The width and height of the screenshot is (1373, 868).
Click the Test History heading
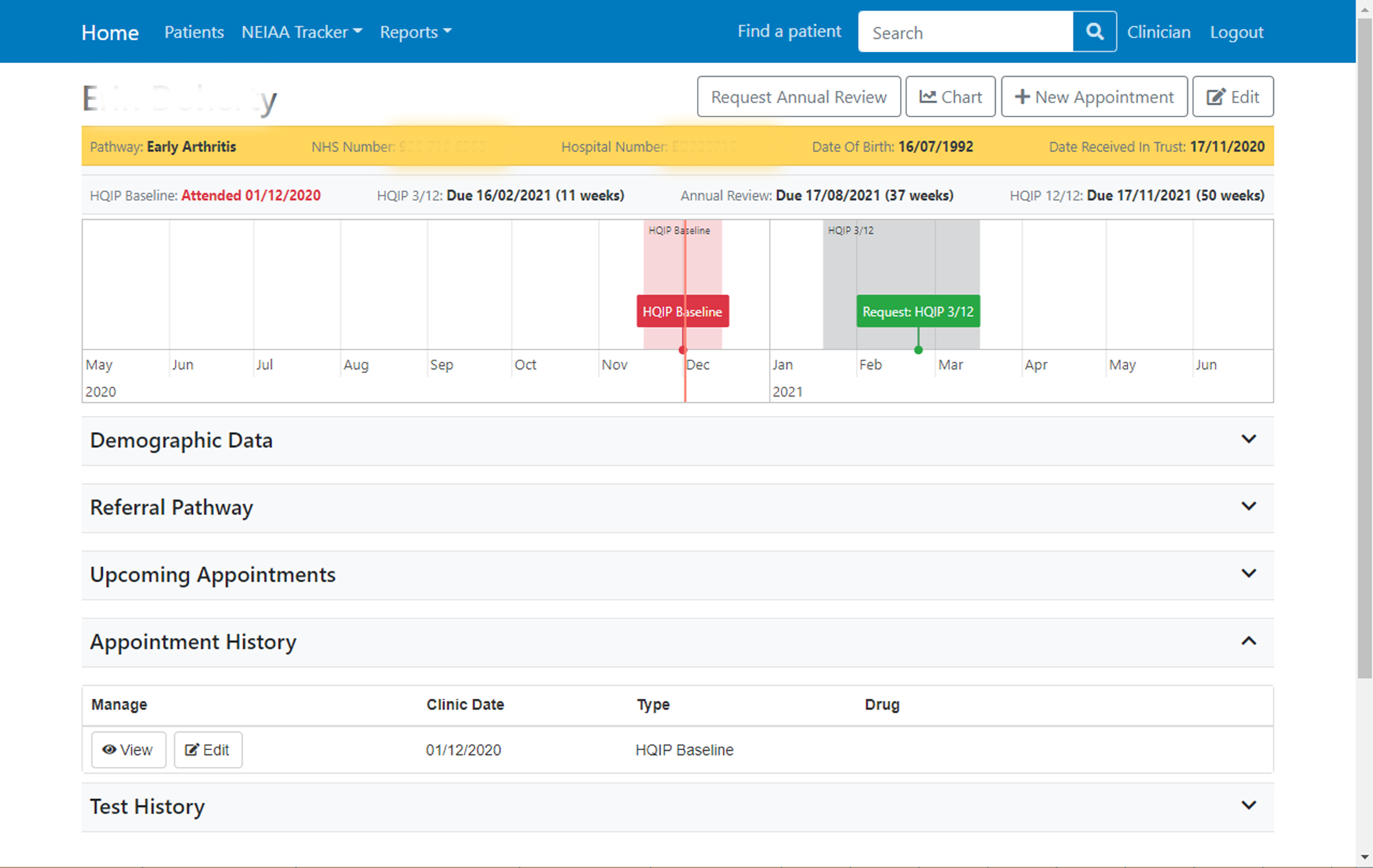[147, 806]
